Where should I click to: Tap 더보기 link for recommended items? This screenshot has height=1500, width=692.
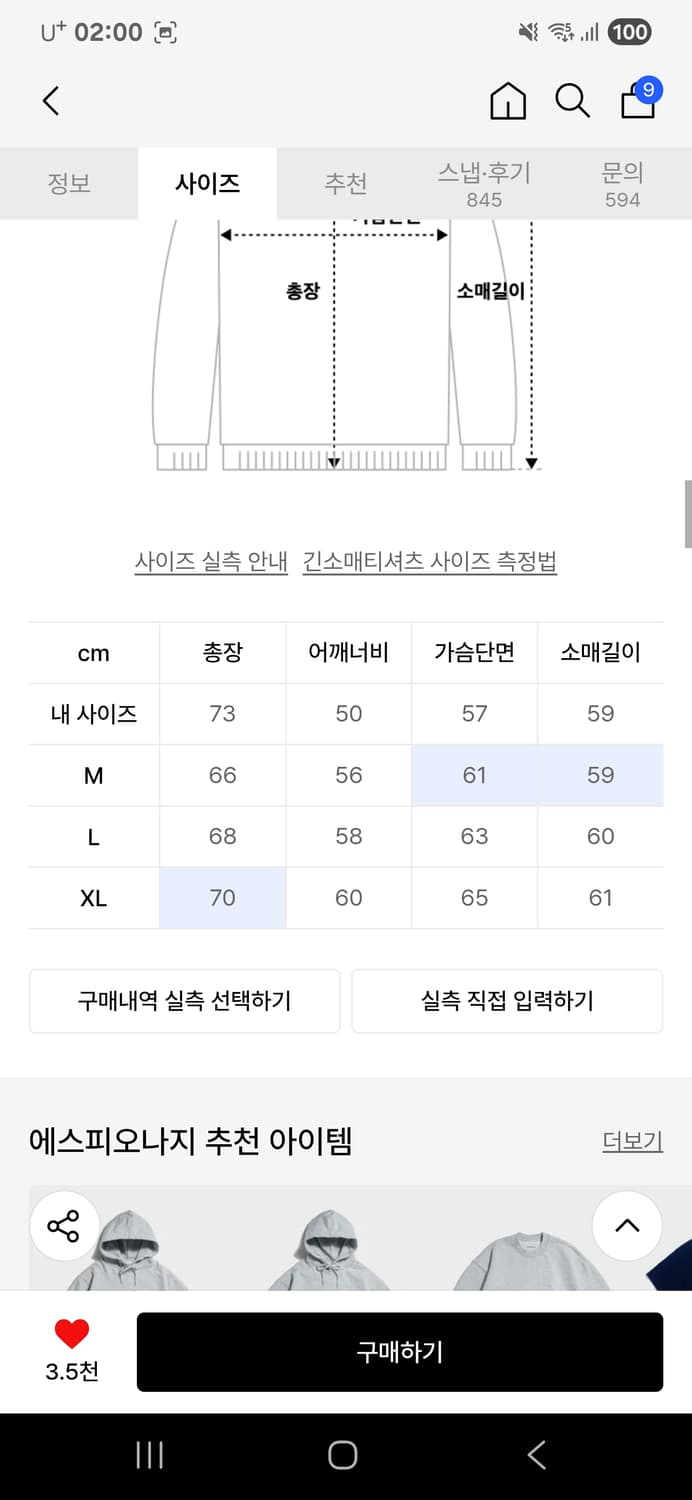(x=632, y=1141)
